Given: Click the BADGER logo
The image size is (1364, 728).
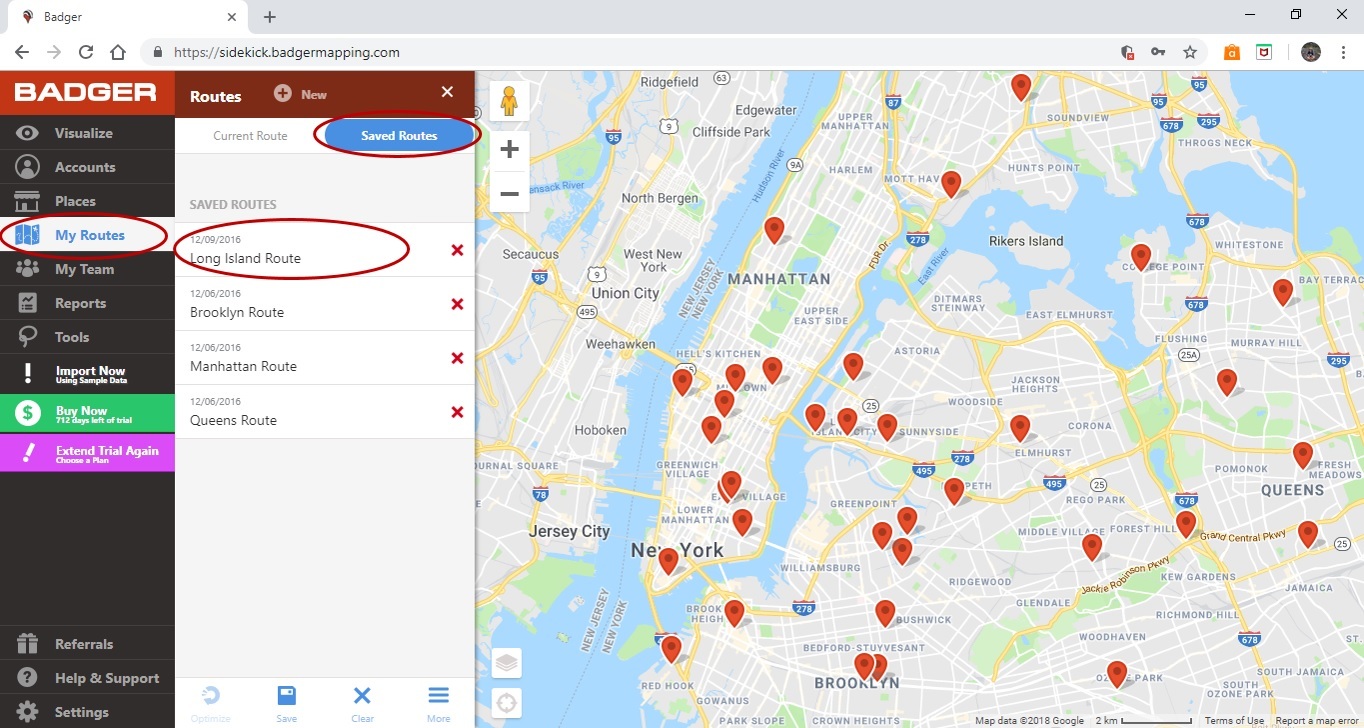Looking at the screenshot, I should (x=86, y=93).
